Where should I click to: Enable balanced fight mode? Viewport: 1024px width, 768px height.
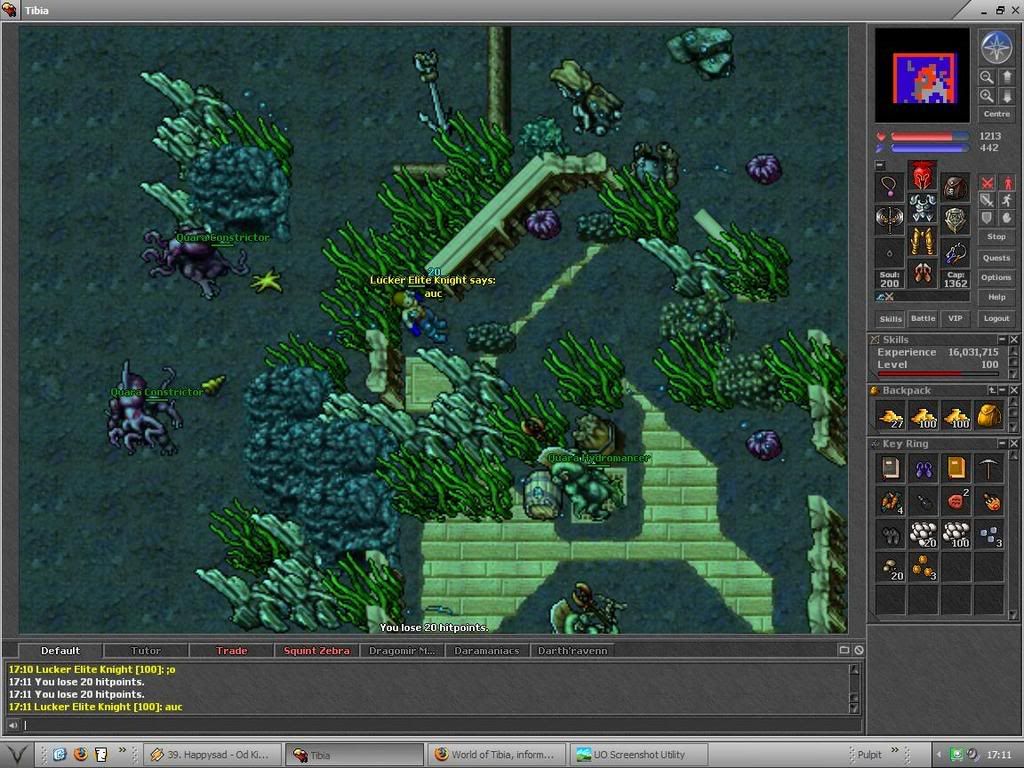pyautogui.click(x=987, y=200)
